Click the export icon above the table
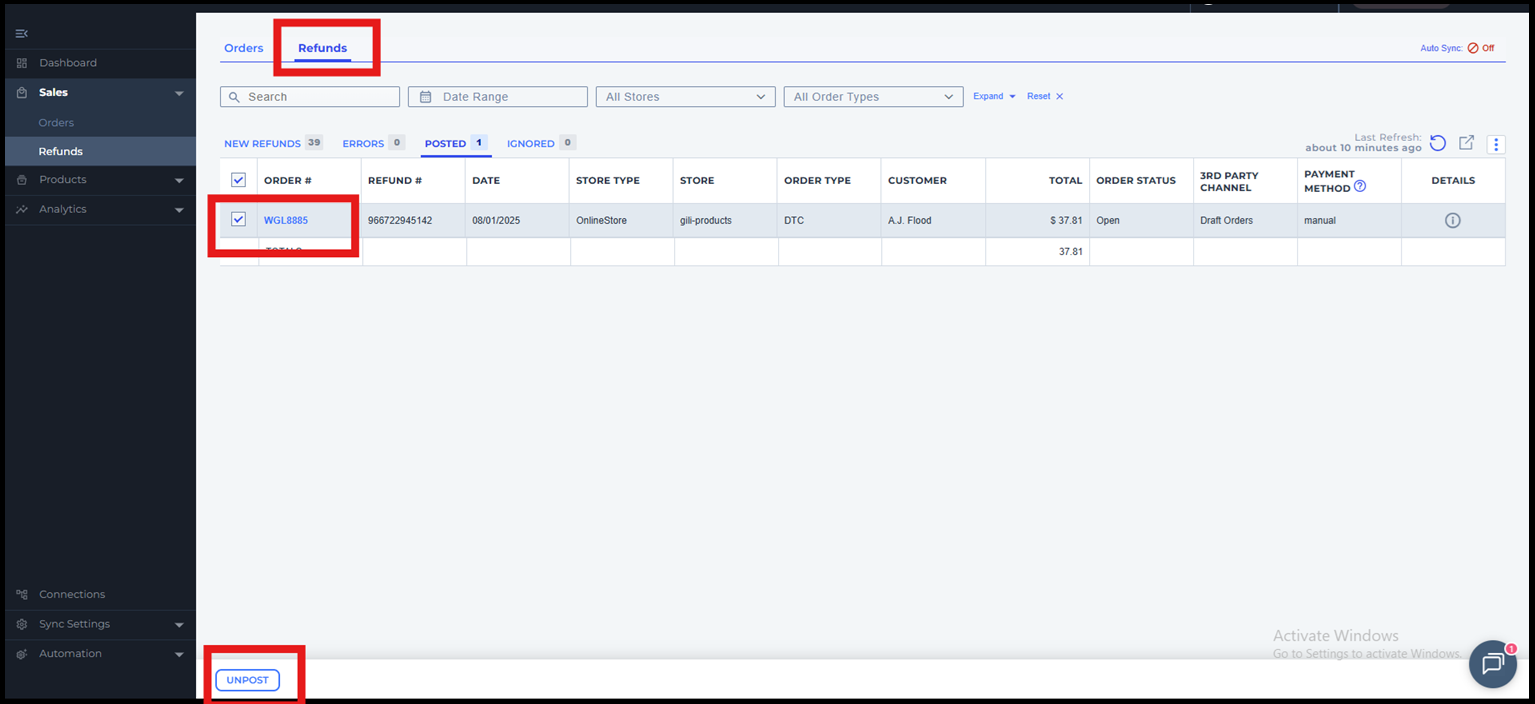 [1466, 143]
